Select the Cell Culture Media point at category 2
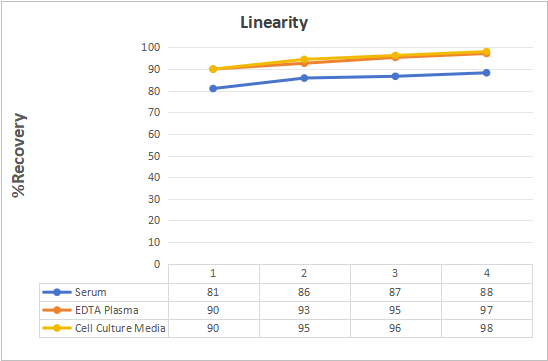This screenshot has width=548, height=361. tap(304, 59)
